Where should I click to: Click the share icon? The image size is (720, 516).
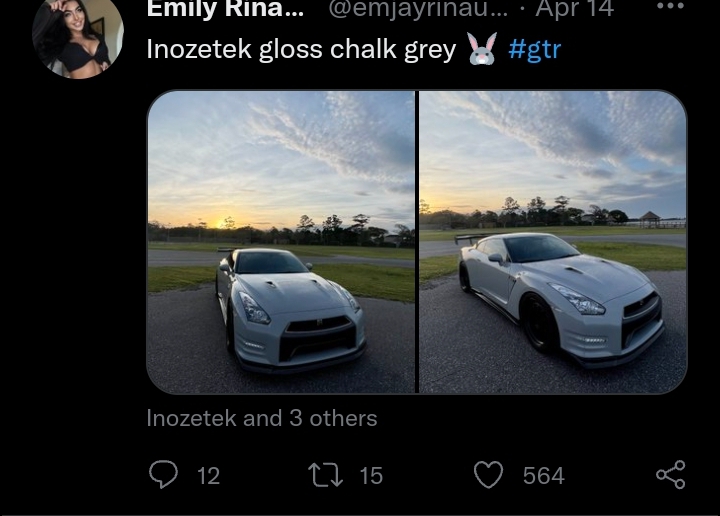[x=670, y=475]
